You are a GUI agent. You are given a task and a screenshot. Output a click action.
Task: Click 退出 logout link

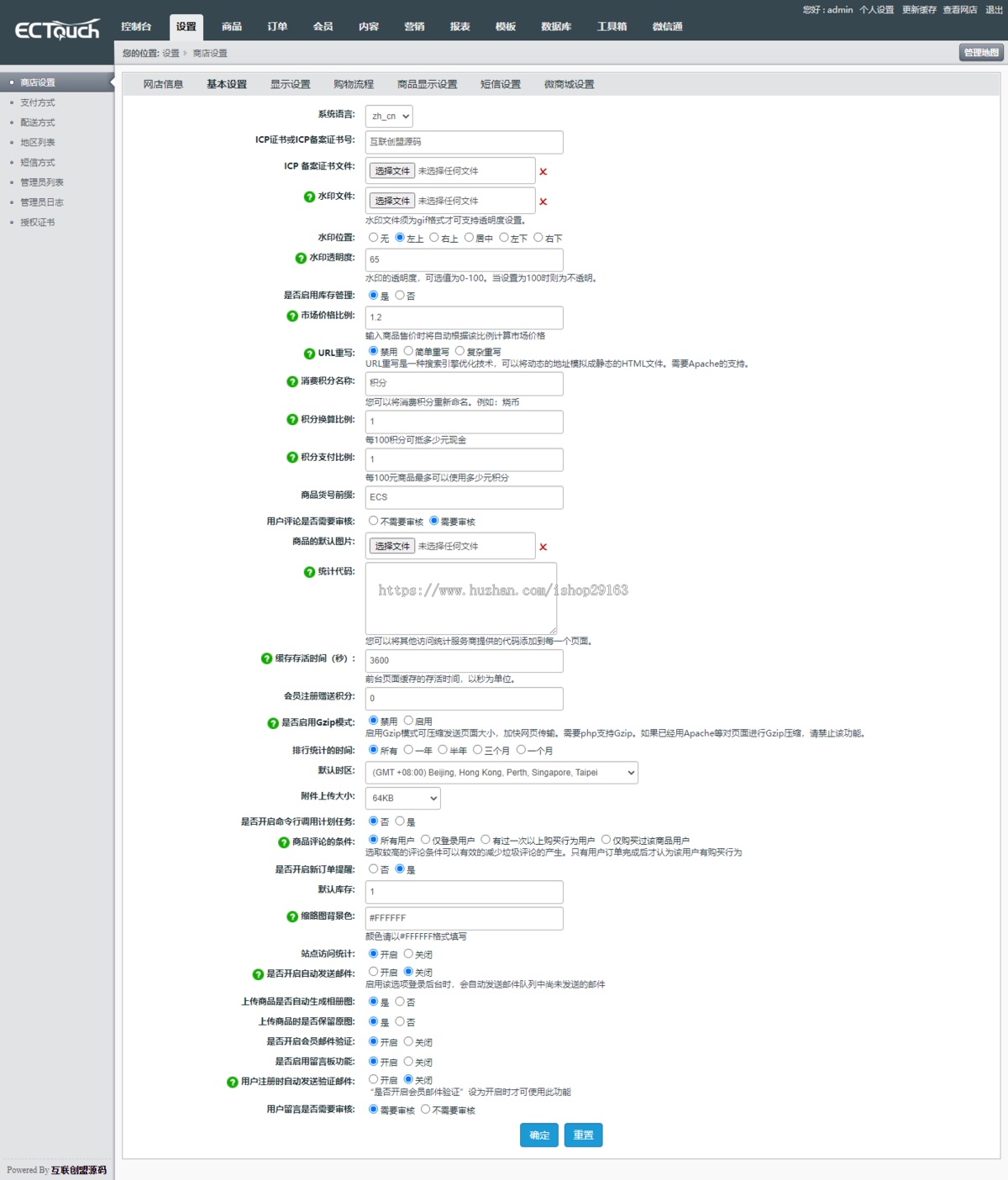pos(994,10)
